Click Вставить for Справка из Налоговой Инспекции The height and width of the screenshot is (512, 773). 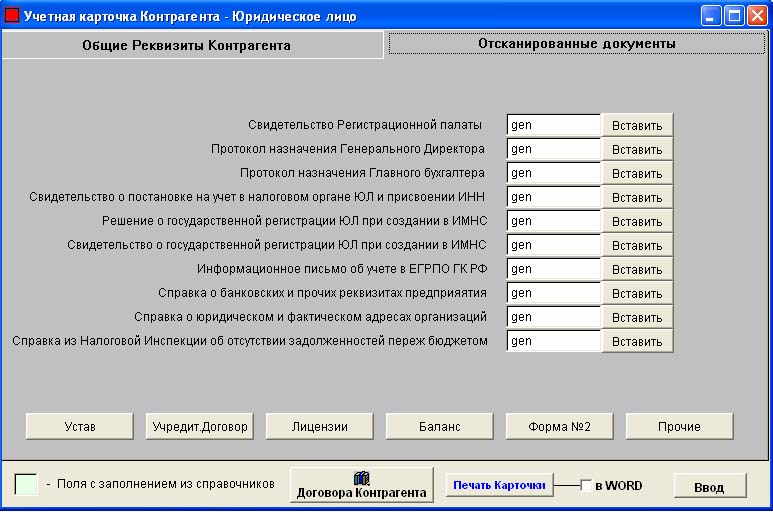[637, 341]
